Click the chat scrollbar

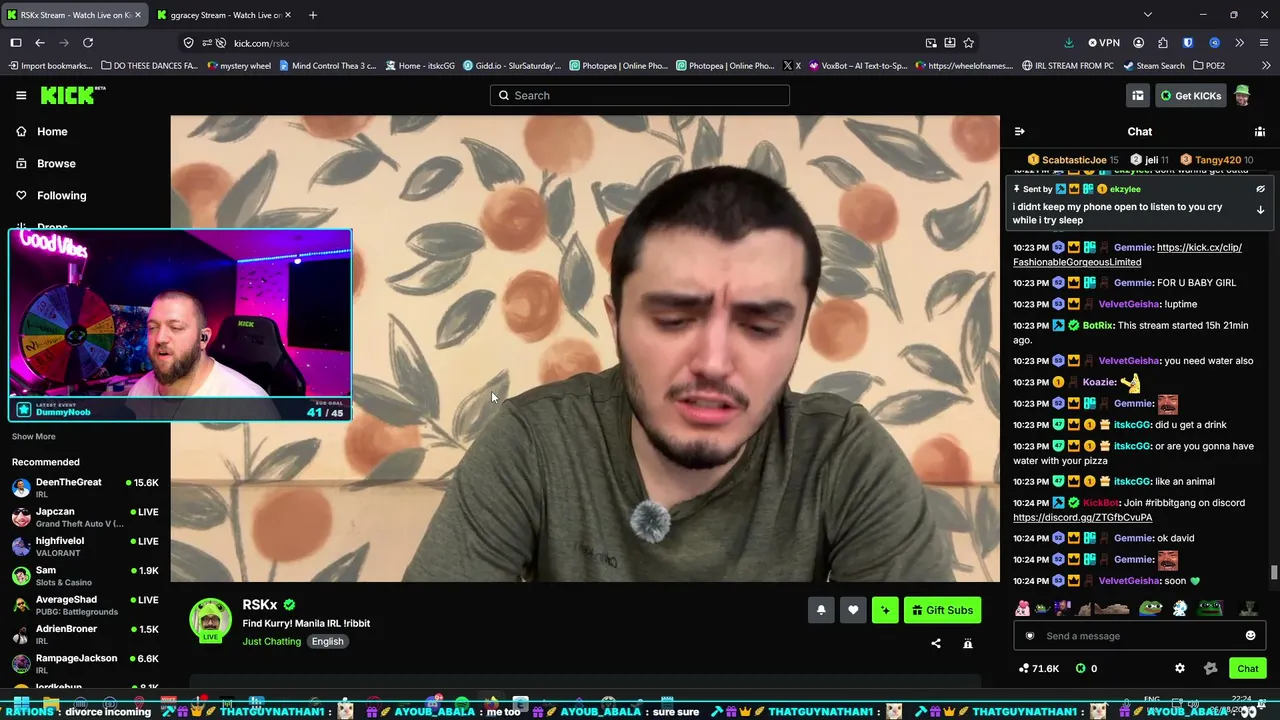(x=1274, y=572)
